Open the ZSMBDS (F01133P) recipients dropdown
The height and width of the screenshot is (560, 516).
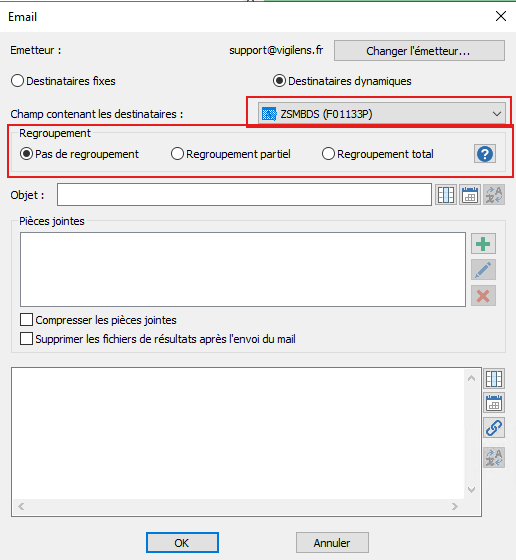pos(382,114)
